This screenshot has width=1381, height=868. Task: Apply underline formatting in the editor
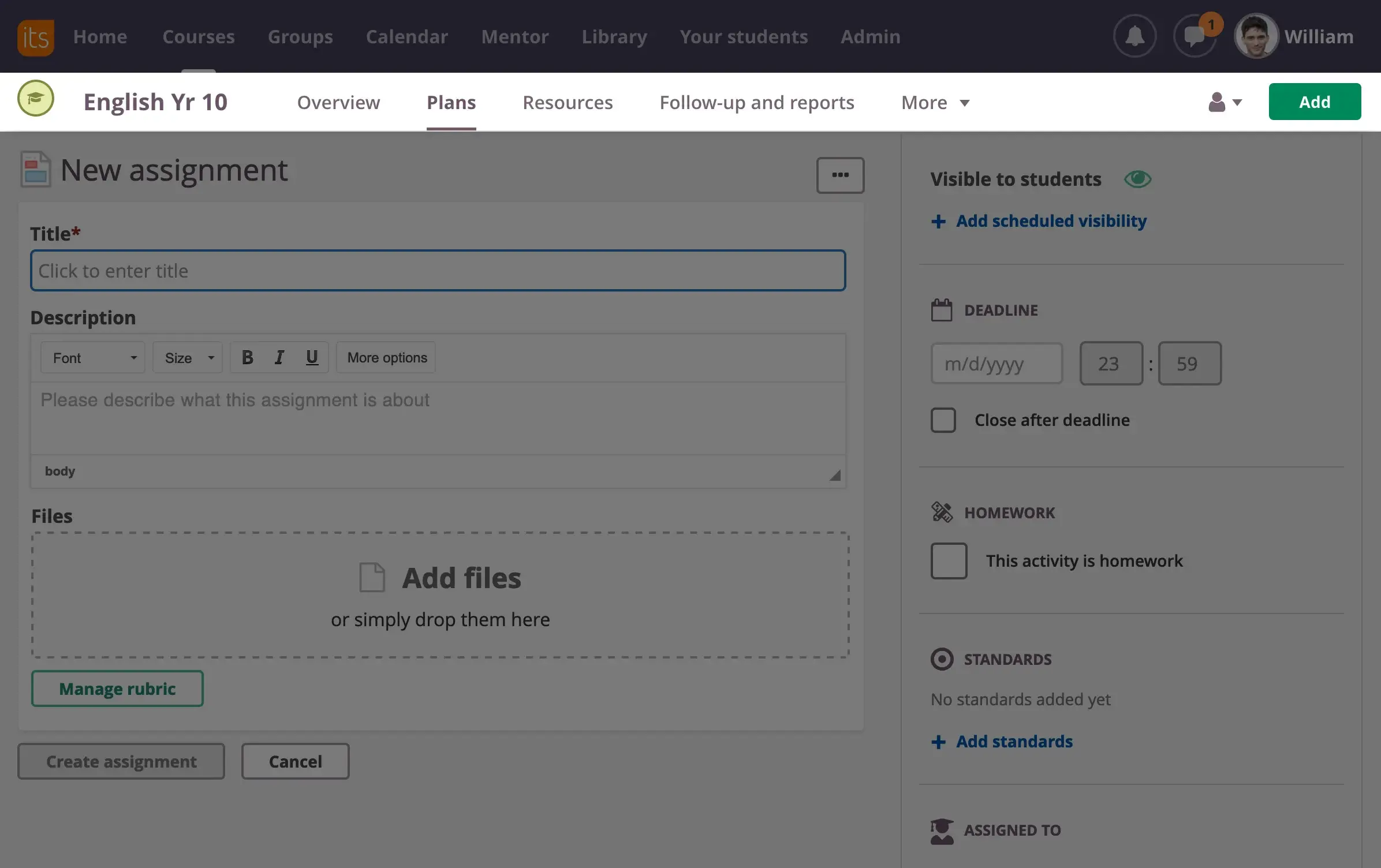[x=312, y=358]
